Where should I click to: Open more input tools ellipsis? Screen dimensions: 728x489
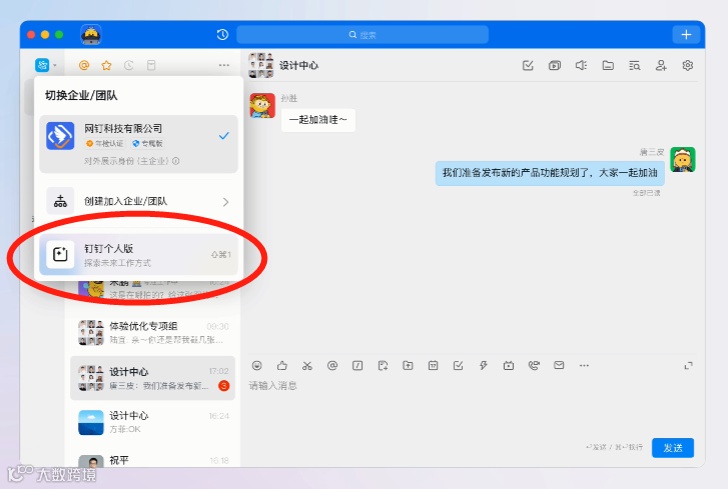[584, 365]
